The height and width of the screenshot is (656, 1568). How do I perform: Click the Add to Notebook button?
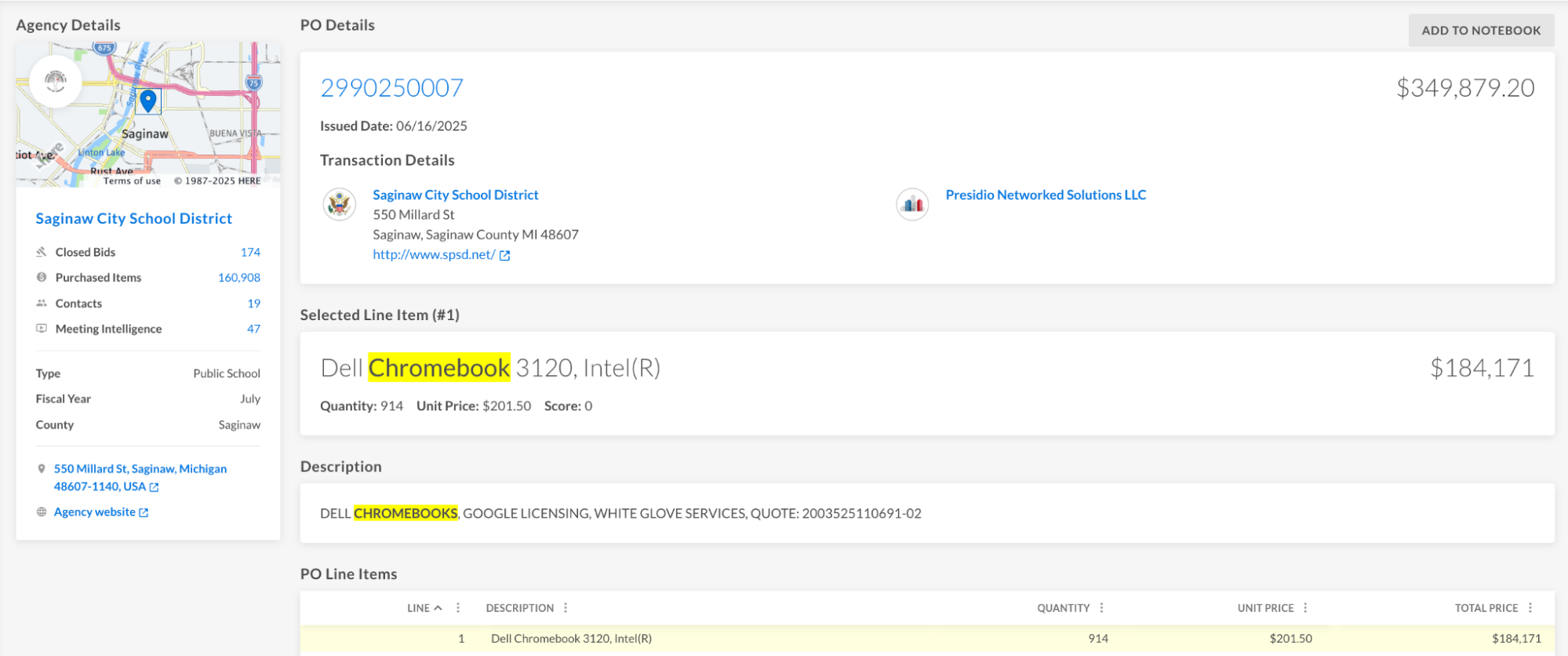1480,31
